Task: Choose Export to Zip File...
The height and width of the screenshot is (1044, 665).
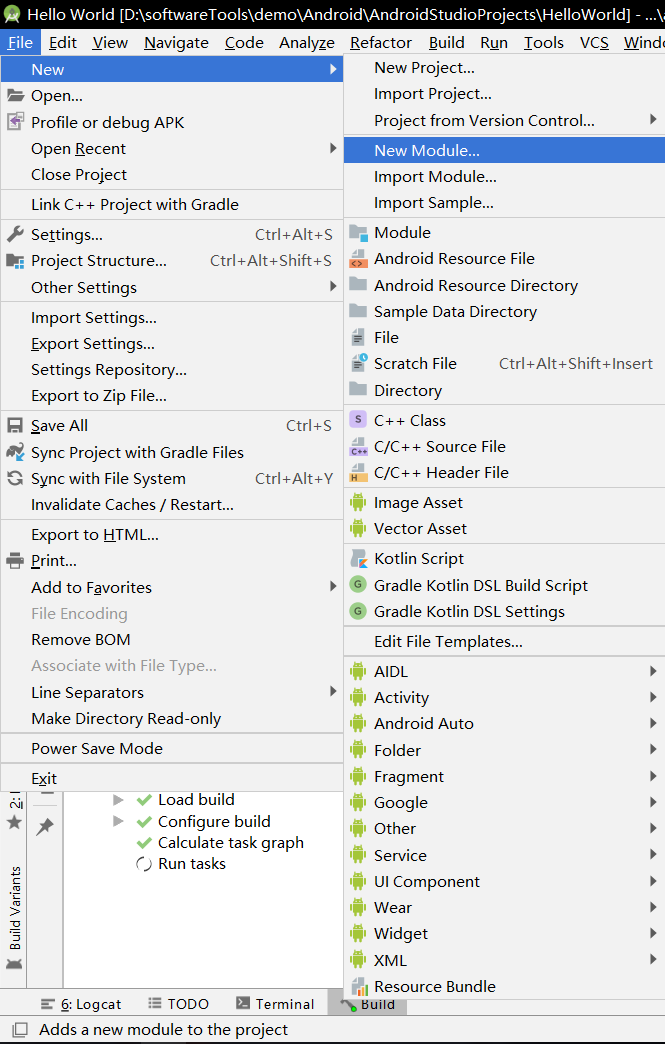Action: pyautogui.click(x=172, y=395)
